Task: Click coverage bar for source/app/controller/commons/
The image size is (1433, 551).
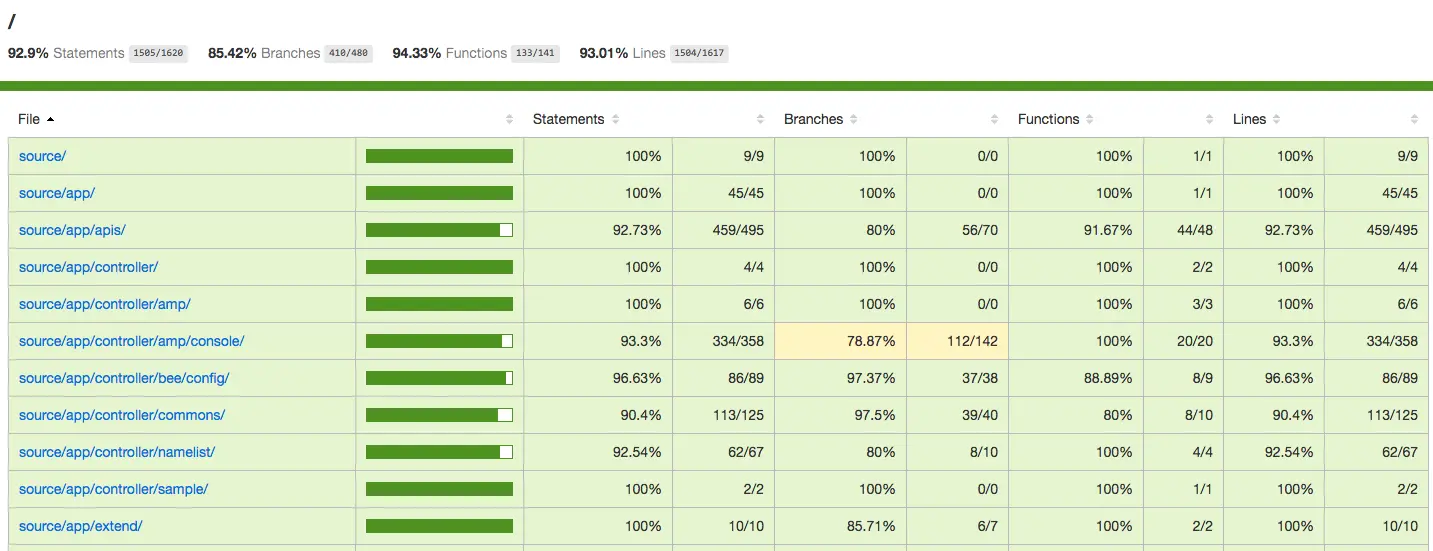Action: (x=439, y=415)
